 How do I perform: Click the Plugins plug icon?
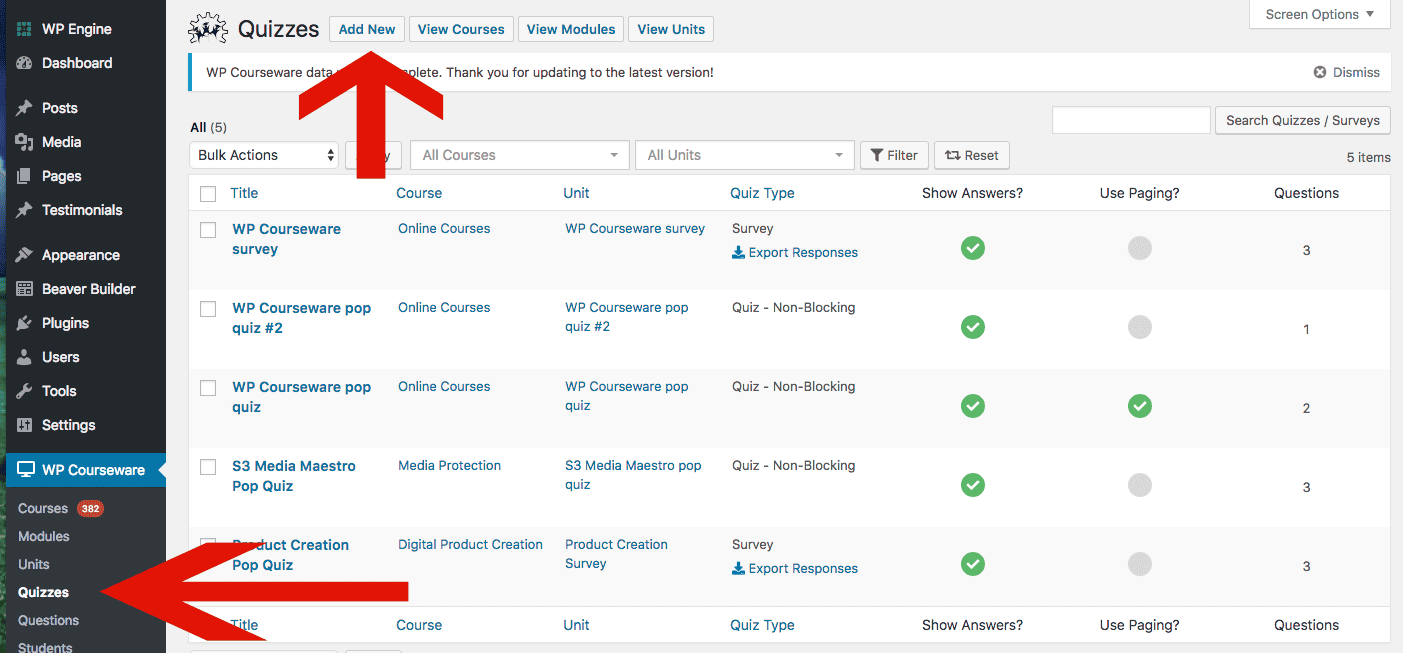pos(25,323)
